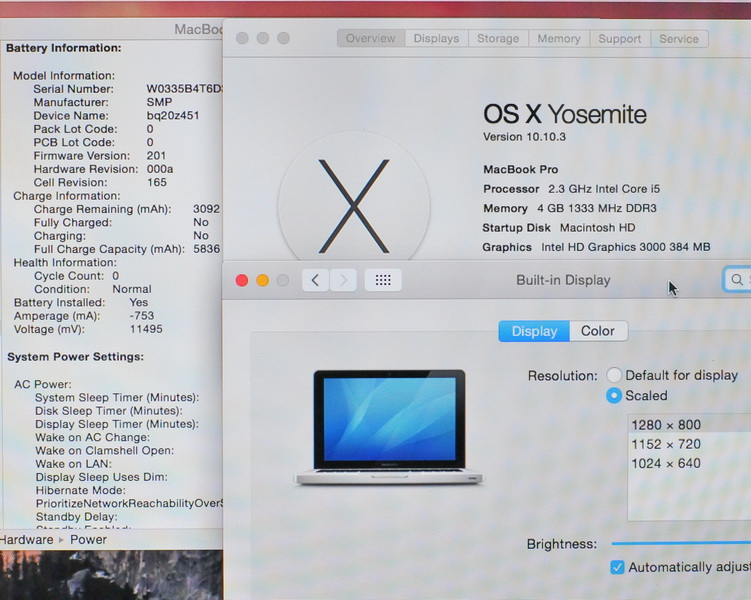This screenshot has width=751, height=600.
Task: Click Voltage value 11495
Action: (146, 329)
